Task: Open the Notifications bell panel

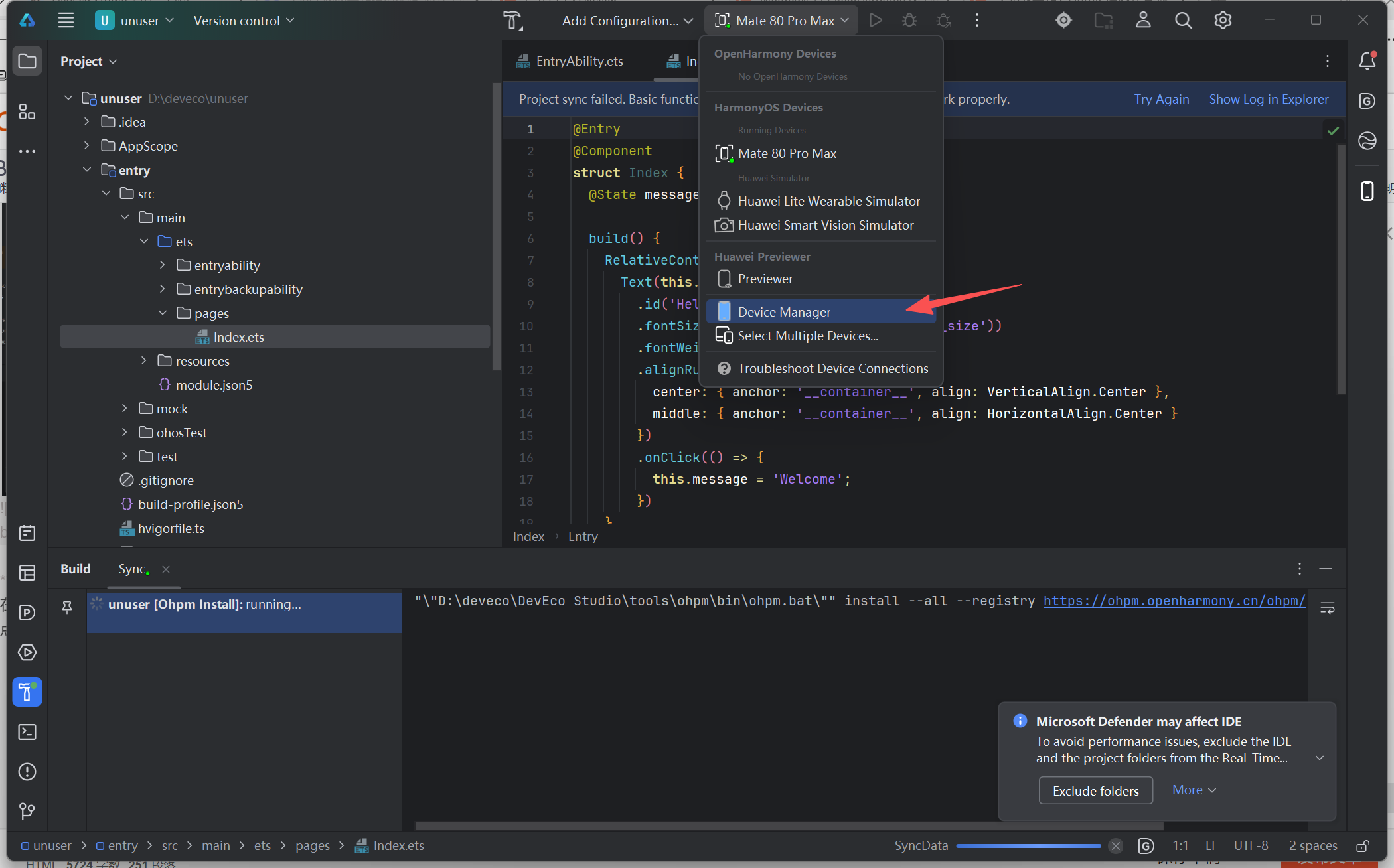Action: (1367, 61)
